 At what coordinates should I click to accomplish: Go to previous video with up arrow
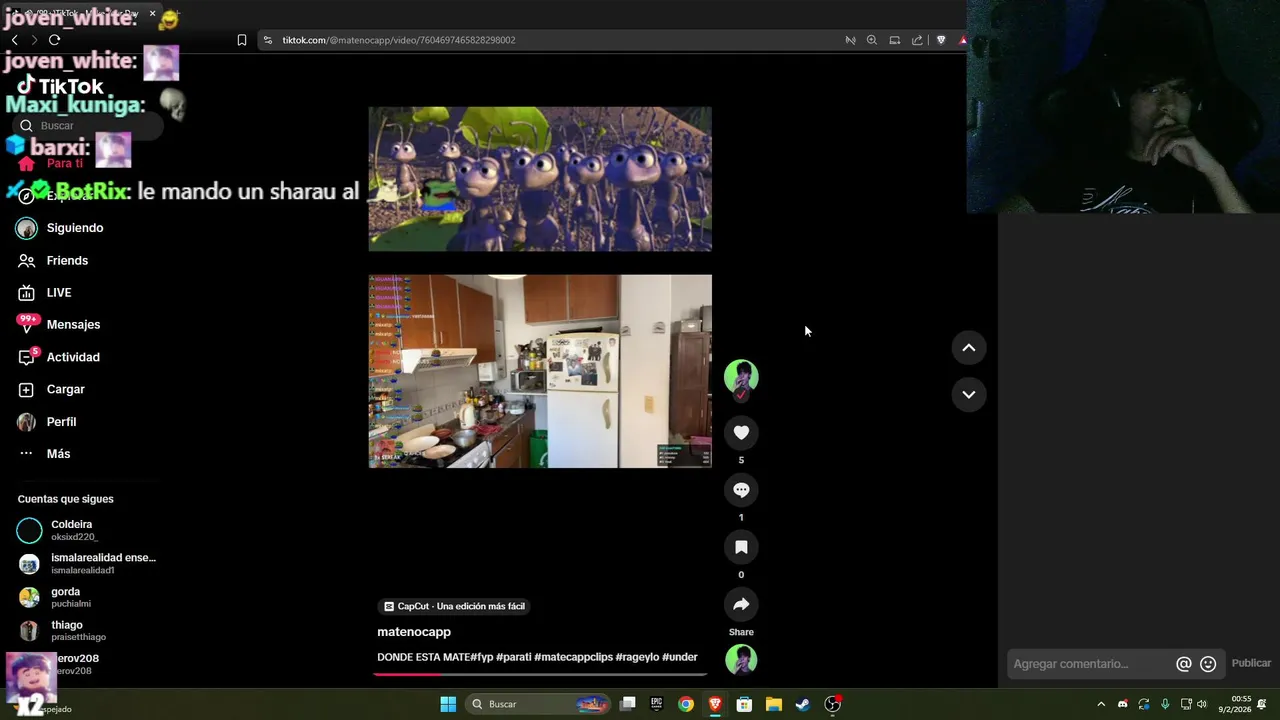coord(968,348)
